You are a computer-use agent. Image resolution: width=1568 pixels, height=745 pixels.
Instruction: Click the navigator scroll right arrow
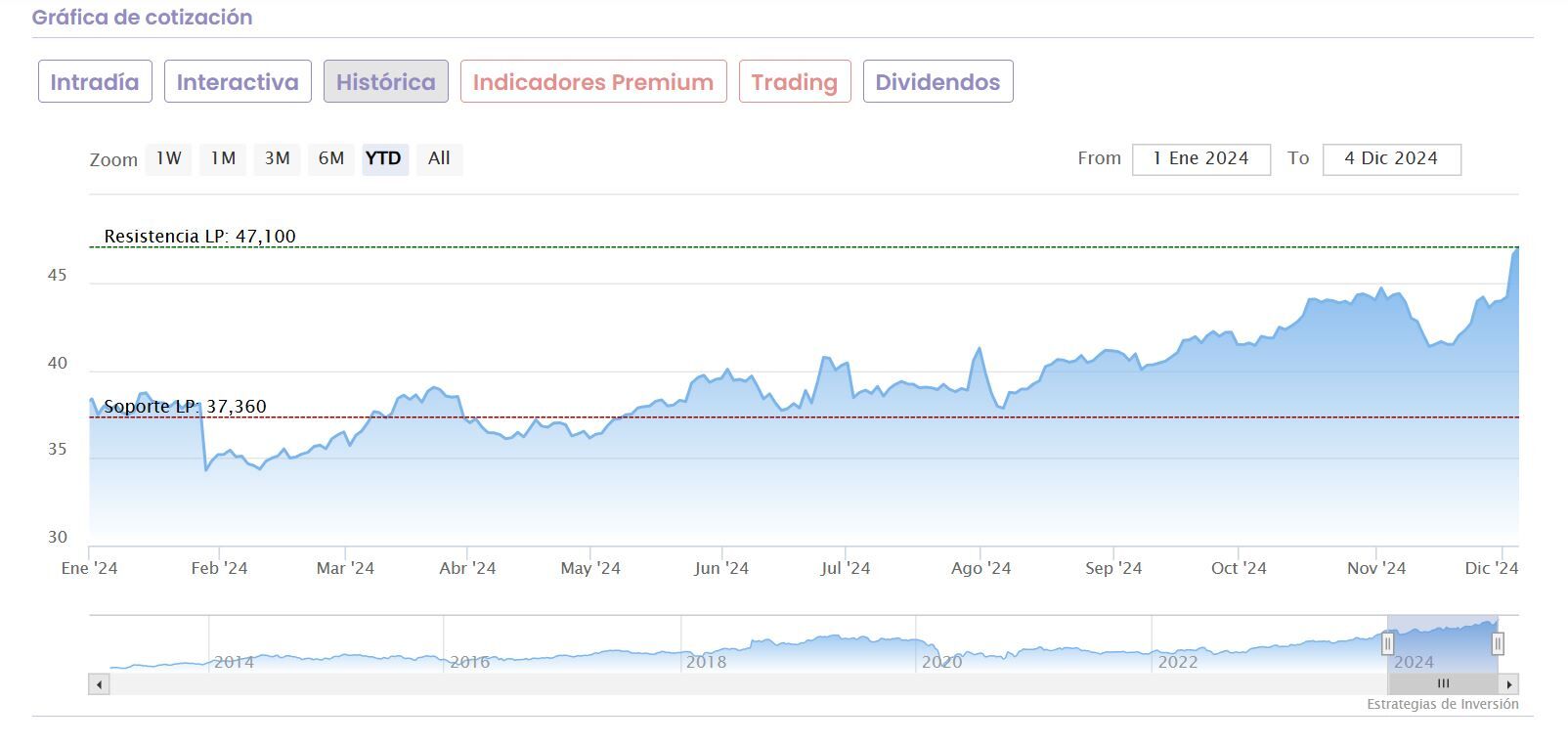pyautogui.click(x=1509, y=684)
